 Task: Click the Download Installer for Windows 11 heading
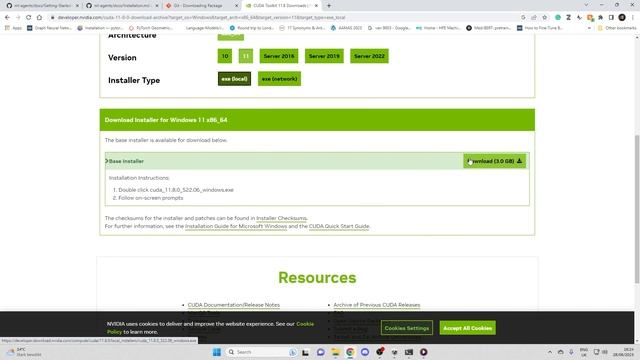[x=166, y=120]
